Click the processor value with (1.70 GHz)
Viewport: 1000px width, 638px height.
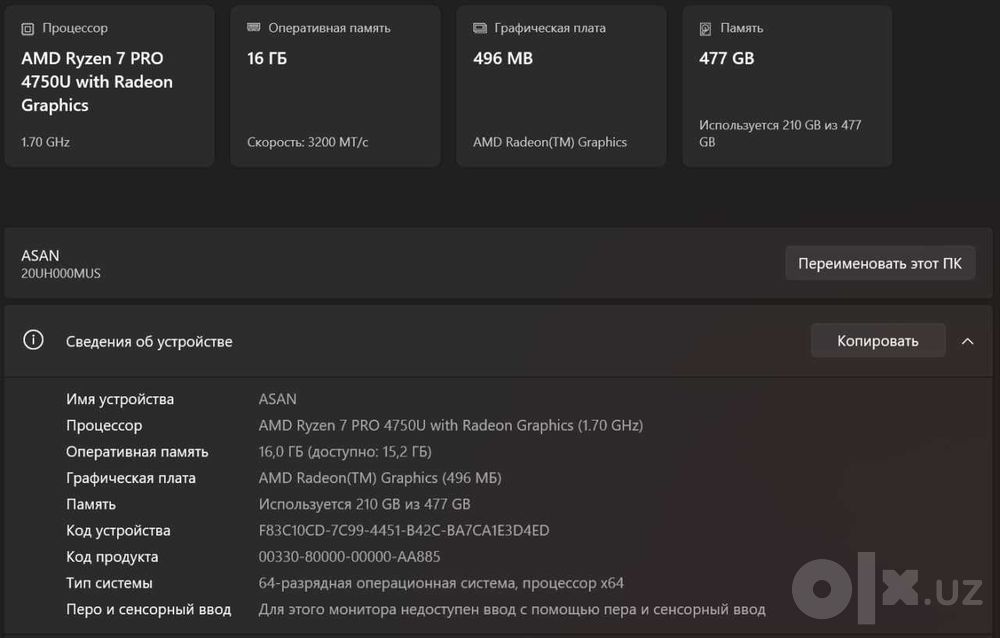tap(451, 425)
